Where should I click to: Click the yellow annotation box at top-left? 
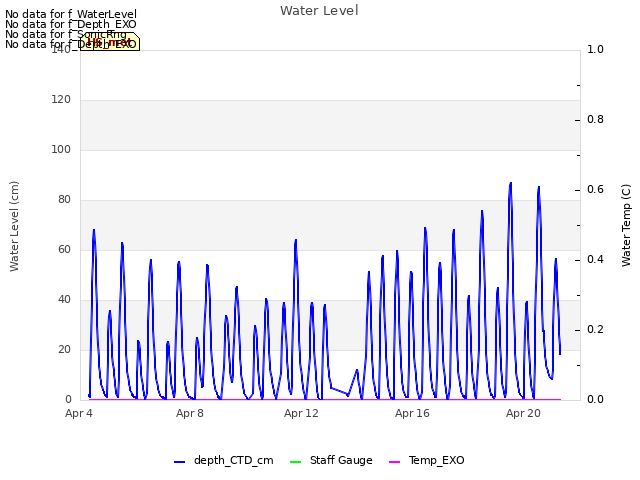[x=110, y=42]
